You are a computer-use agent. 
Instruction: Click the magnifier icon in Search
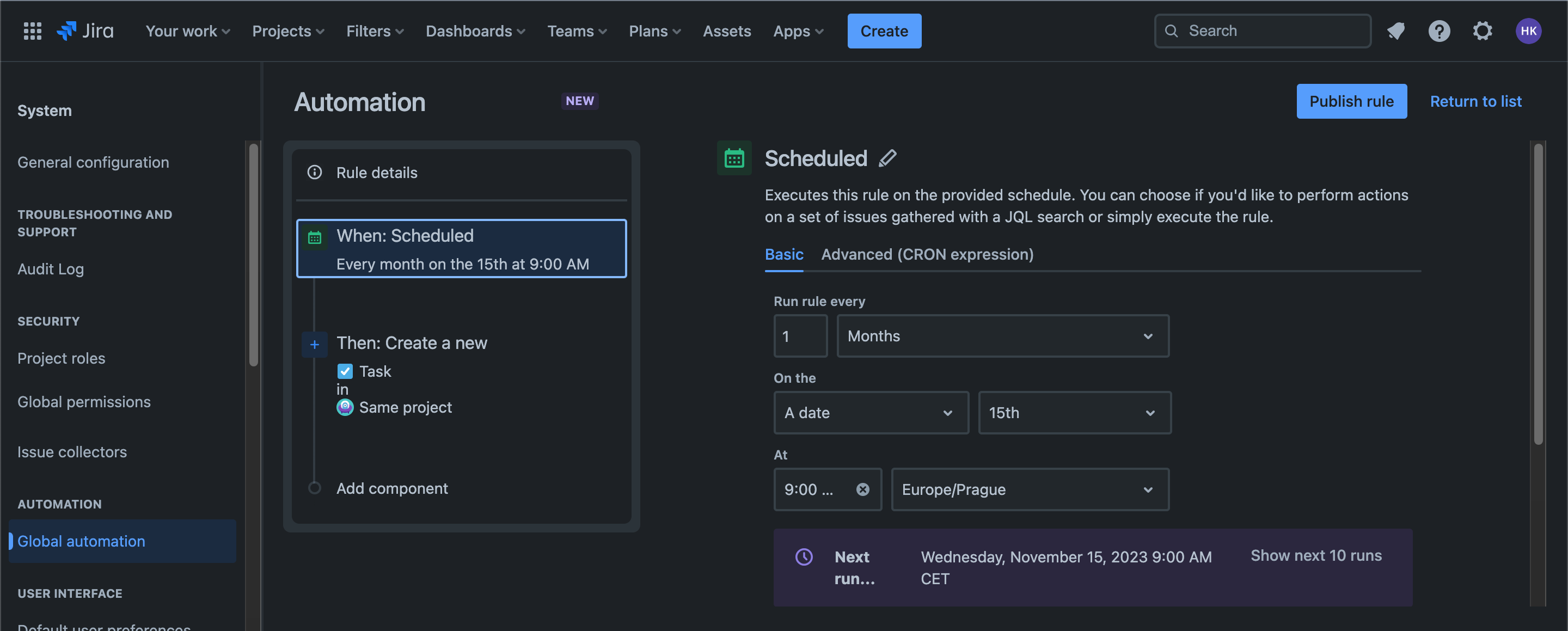1171,31
